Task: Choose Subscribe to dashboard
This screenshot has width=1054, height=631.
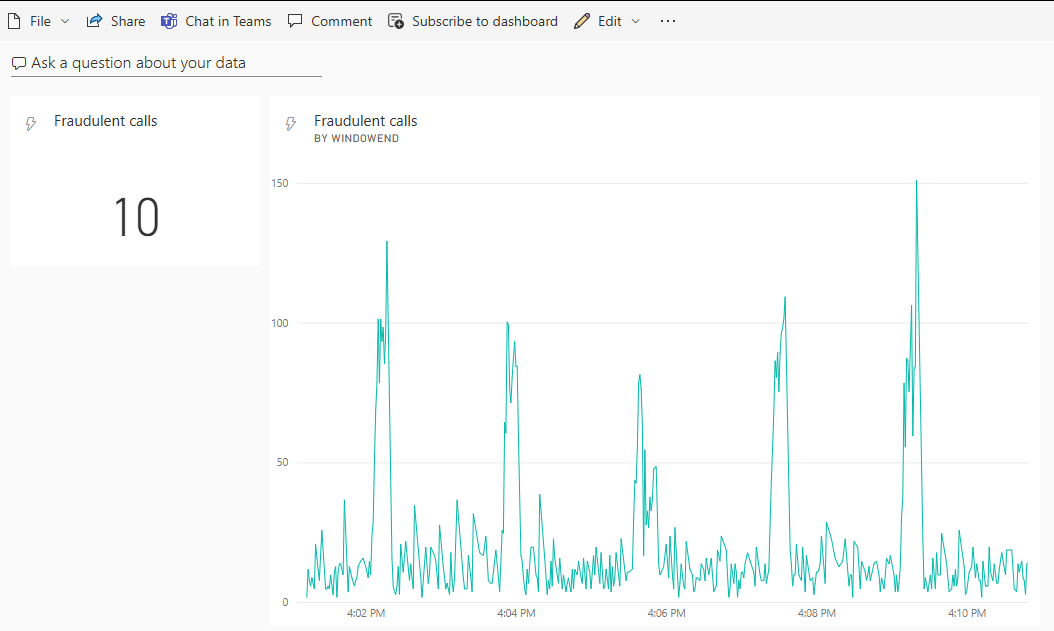Action: (485, 22)
